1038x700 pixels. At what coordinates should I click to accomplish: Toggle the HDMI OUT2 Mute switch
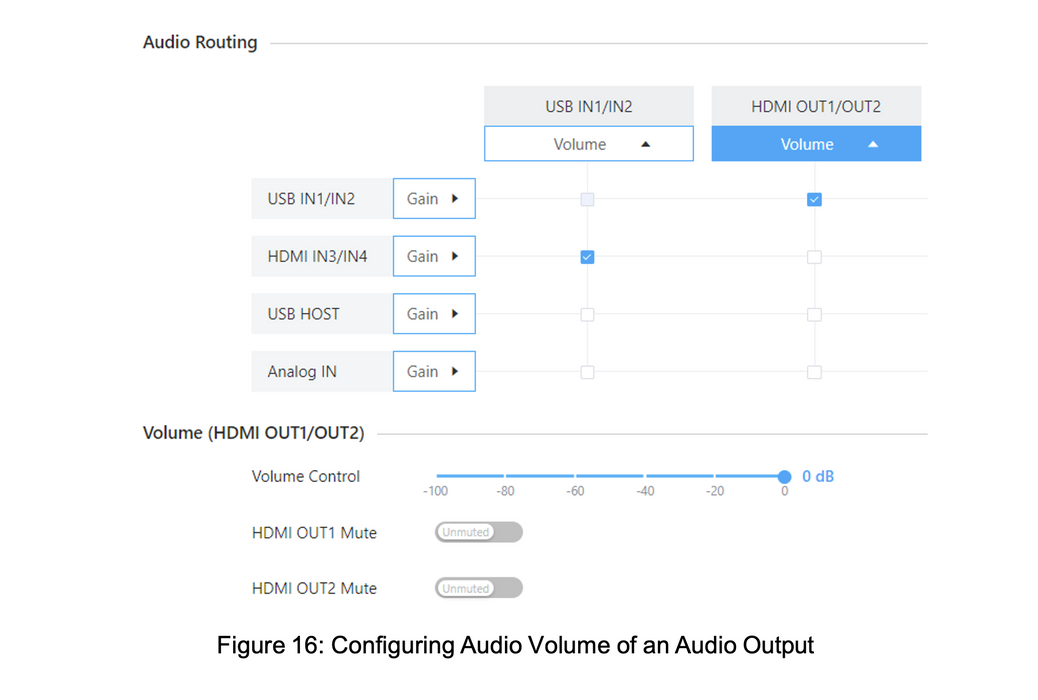pos(478,589)
